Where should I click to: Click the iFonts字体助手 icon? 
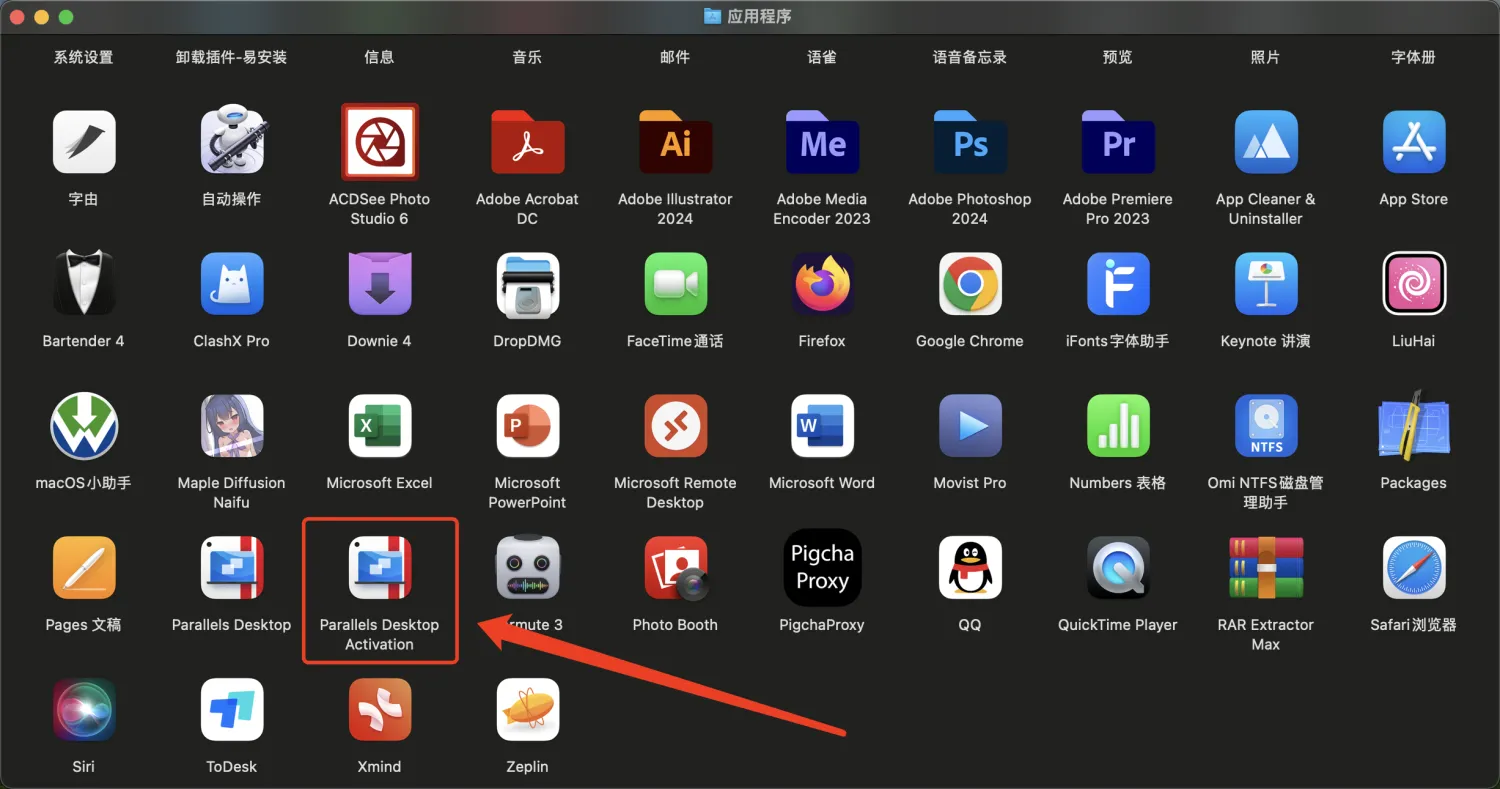[1118, 284]
